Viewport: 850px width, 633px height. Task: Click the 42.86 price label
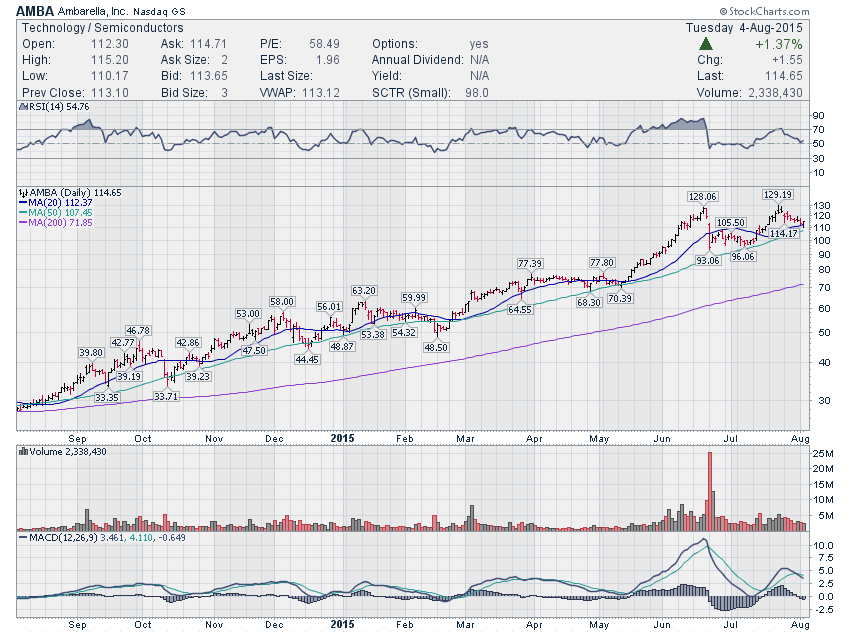[188, 343]
